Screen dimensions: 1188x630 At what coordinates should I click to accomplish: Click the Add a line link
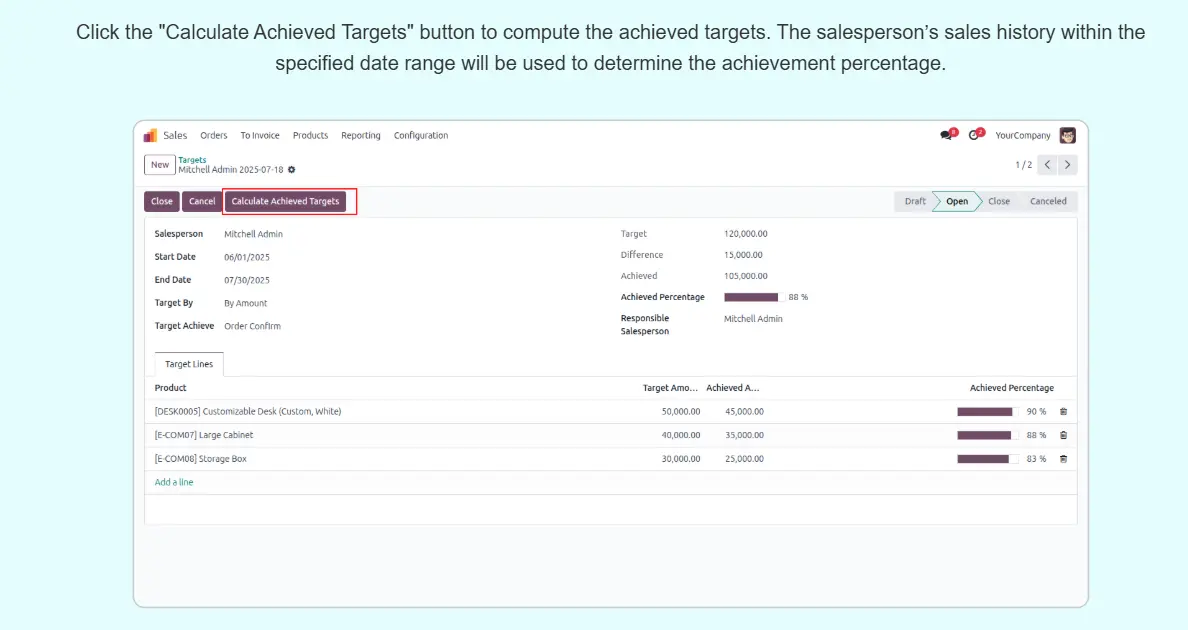(174, 483)
